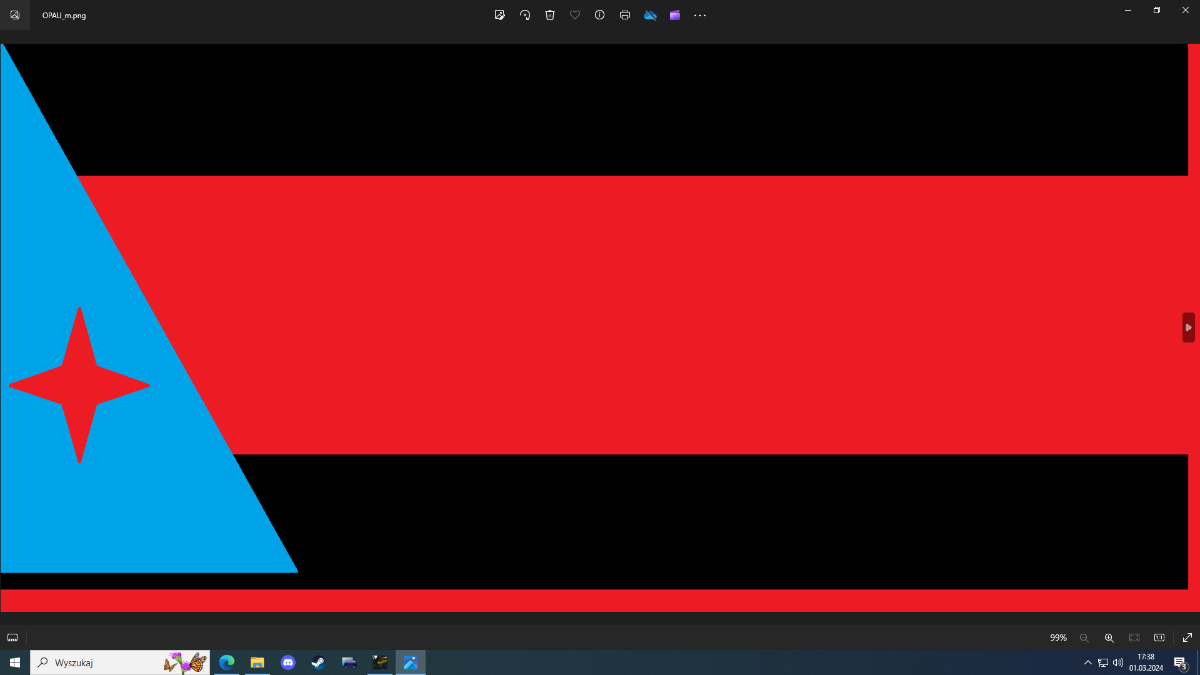This screenshot has height=675, width=1200.
Task: Show actual size with 1:1 icon
Action: point(1159,637)
